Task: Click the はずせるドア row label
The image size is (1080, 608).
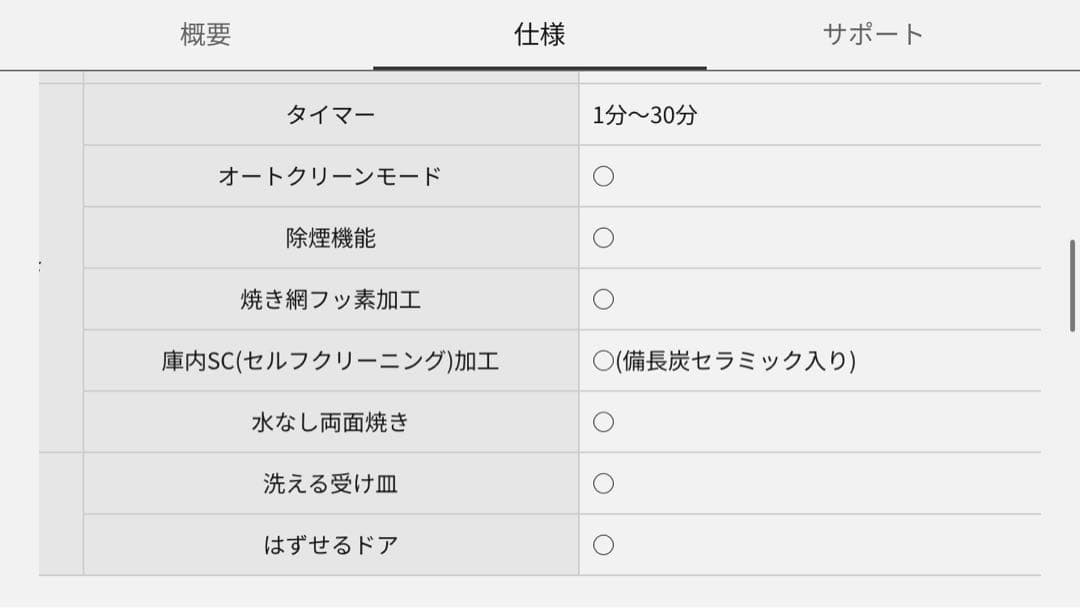Action: tap(330, 544)
